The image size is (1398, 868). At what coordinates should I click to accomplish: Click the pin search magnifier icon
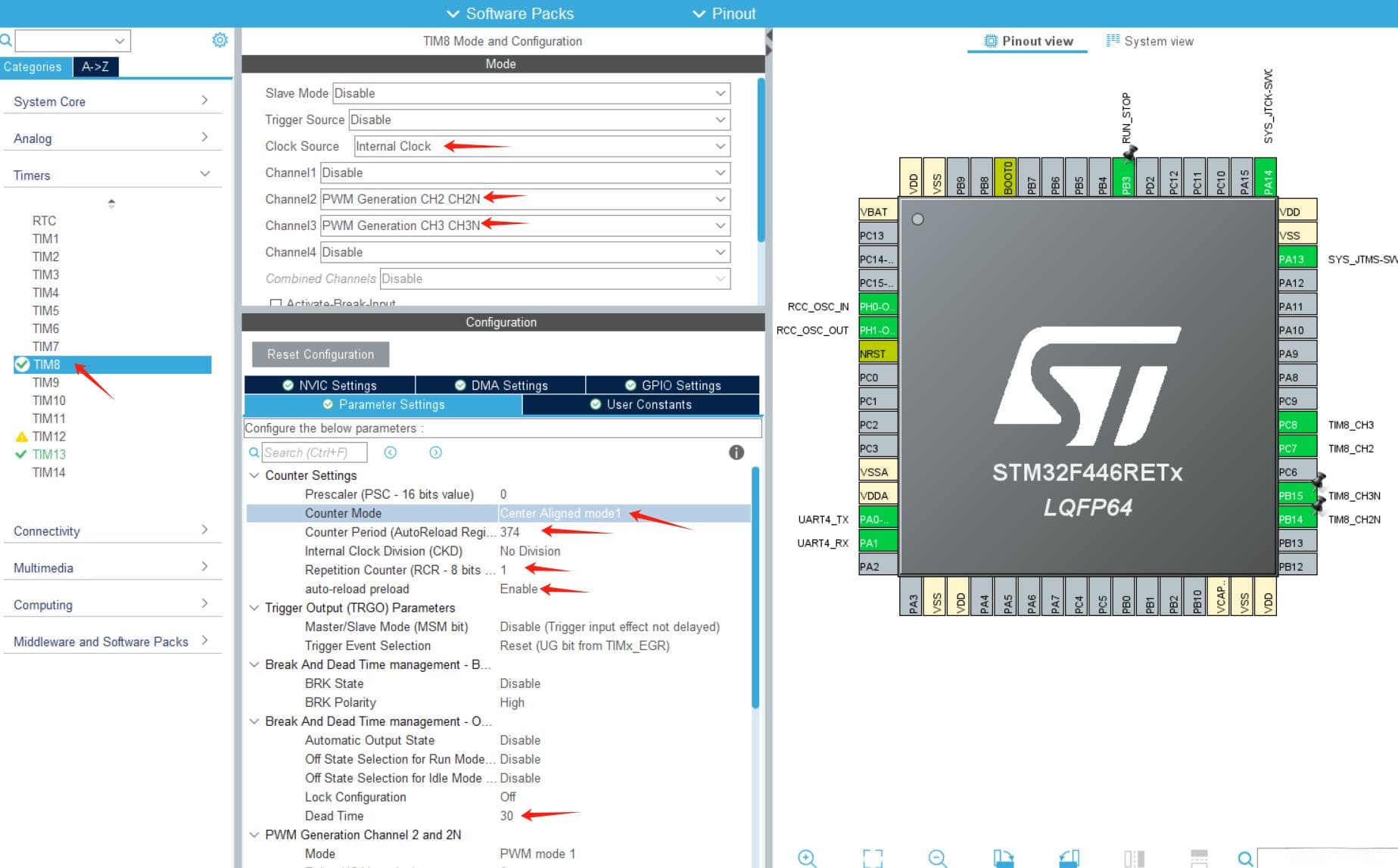[1244, 858]
